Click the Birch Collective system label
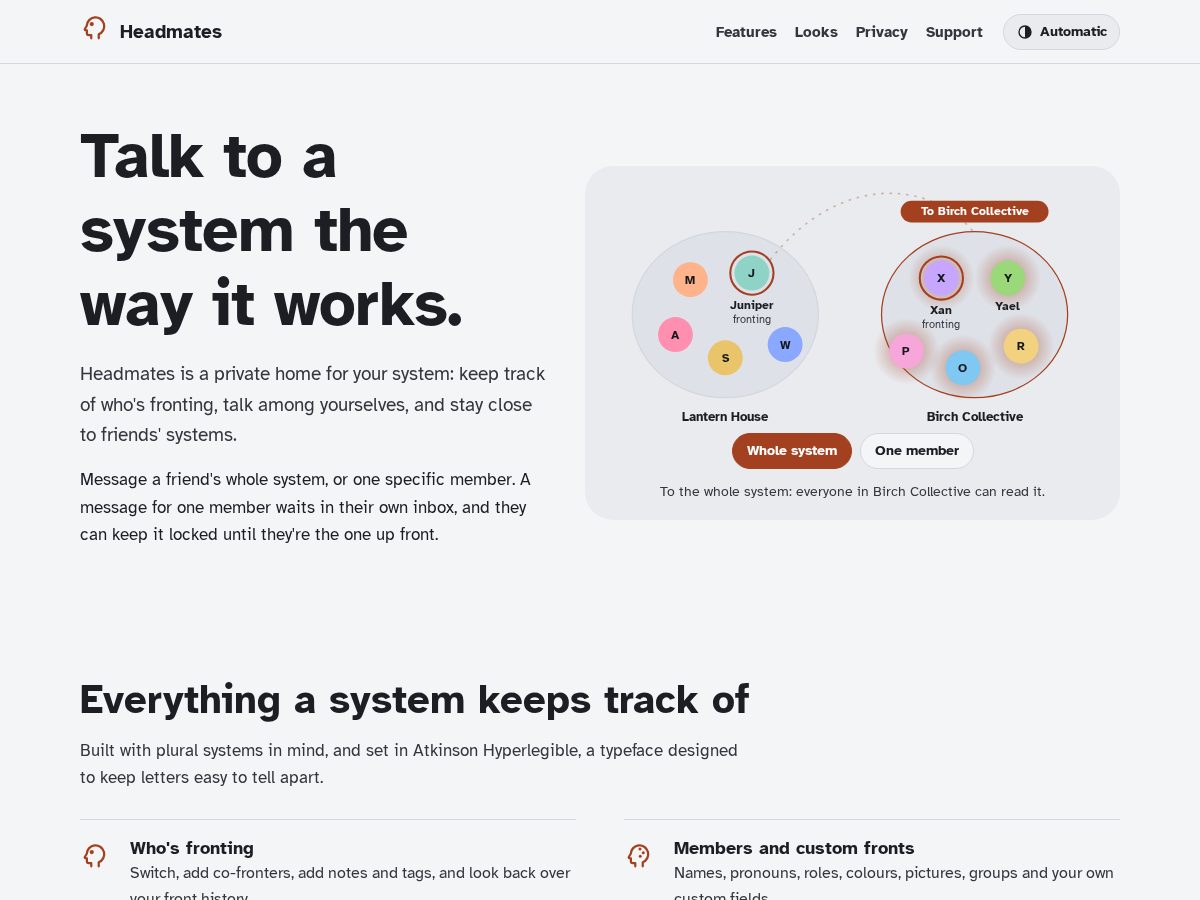Viewport: 1200px width, 900px height. click(975, 417)
